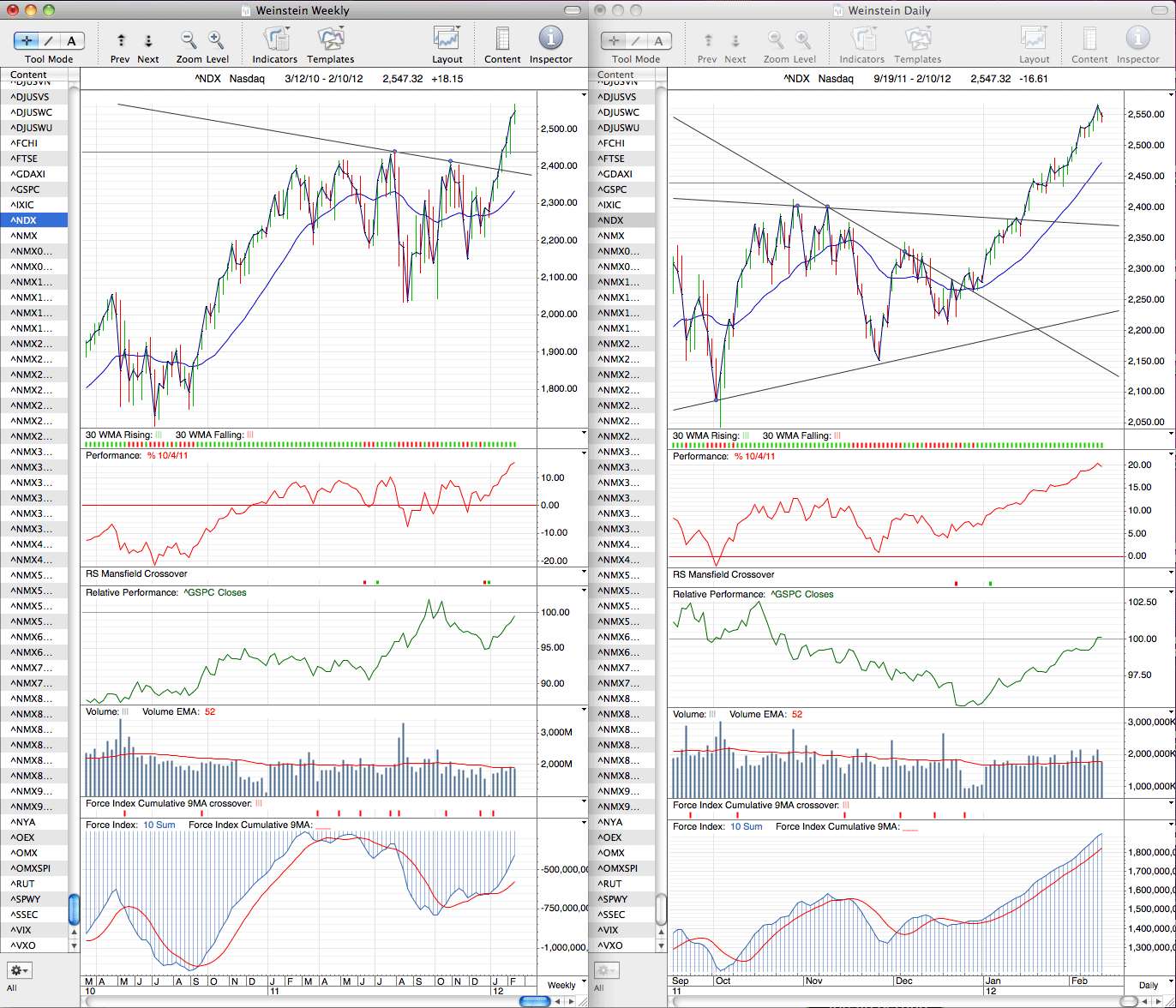This screenshot has height=1008, width=1176.
Task: Select text annotation tool in Weinstein Daily
Action: coord(658,41)
